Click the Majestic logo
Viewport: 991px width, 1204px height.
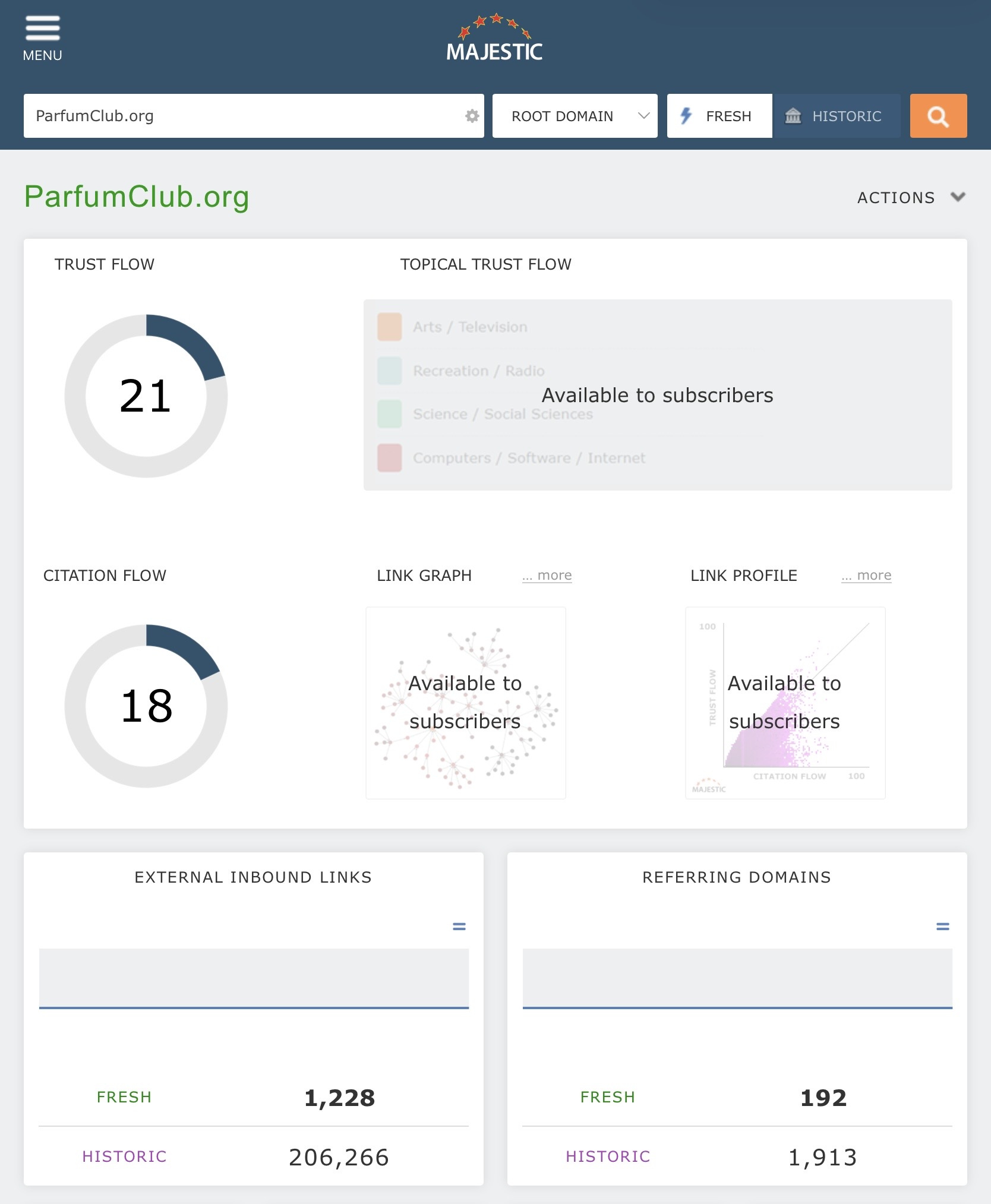(494, 37)
